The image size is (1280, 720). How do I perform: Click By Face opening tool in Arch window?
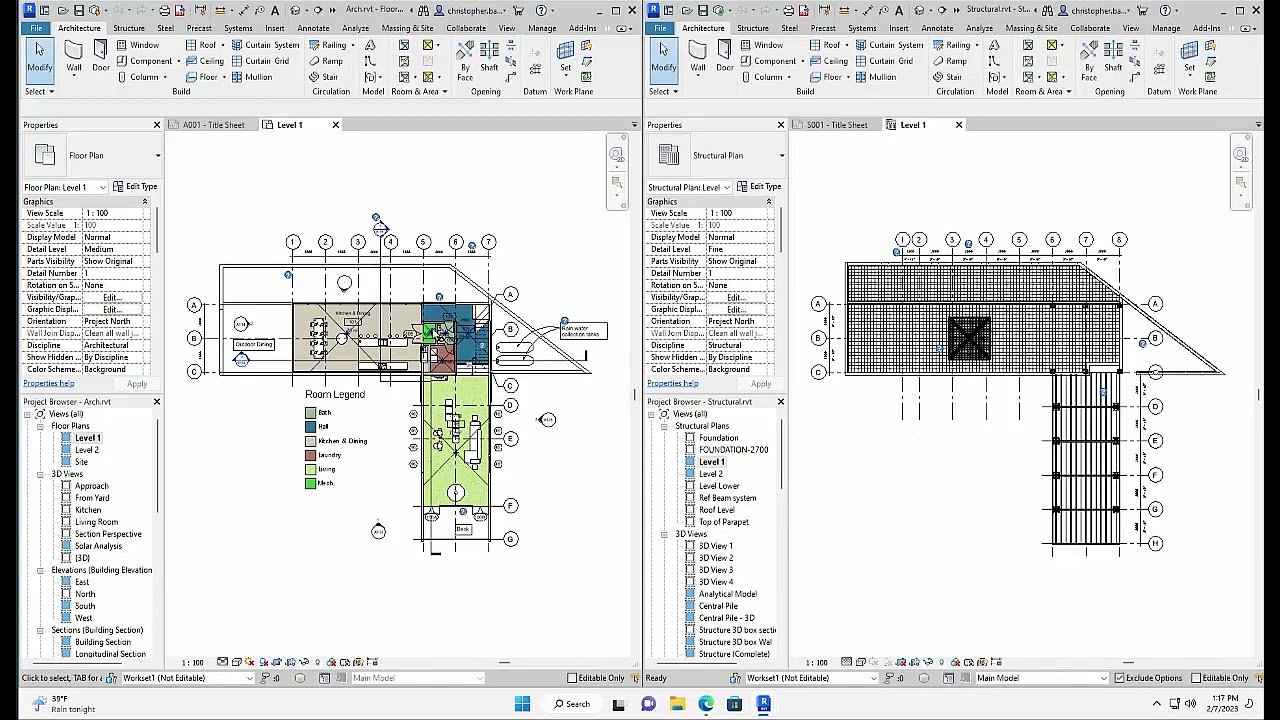(465, 60)
